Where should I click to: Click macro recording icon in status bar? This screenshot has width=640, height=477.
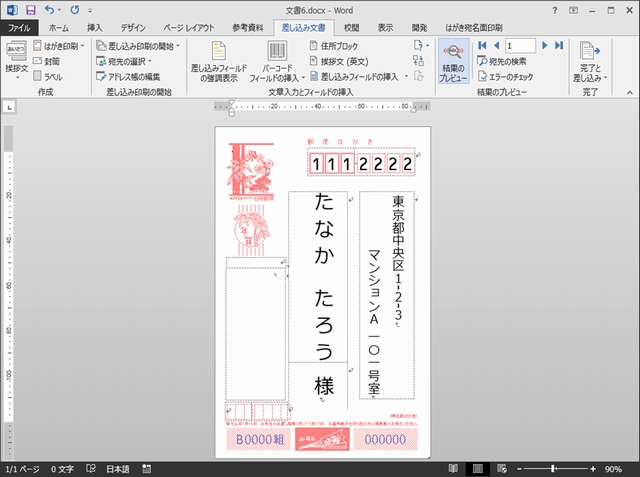click(x=147, y=469)
